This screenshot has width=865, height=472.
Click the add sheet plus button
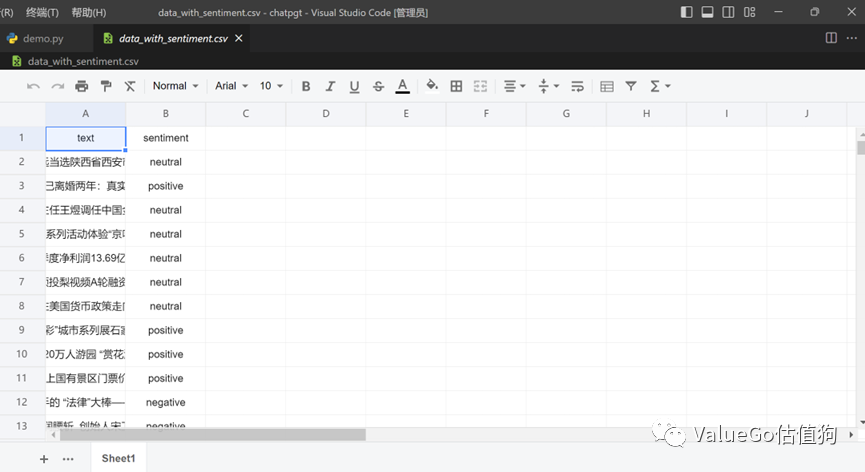pos(43,458)
